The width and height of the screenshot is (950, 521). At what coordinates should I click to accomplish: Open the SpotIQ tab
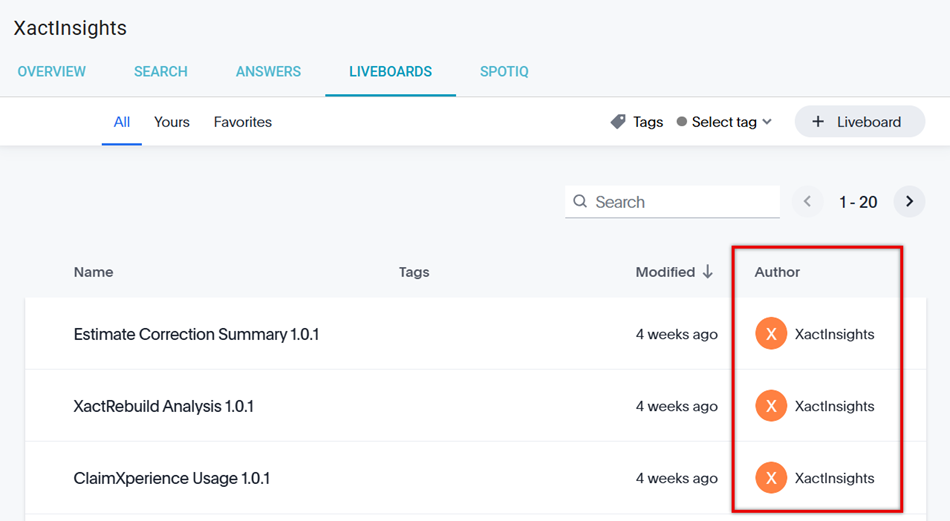504,72
